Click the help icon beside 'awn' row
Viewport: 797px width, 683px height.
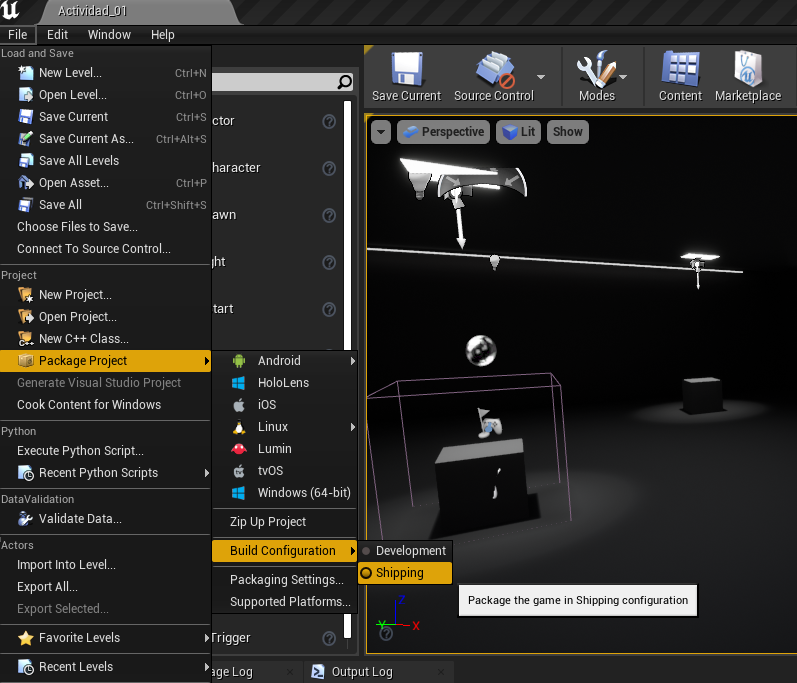coord(329,215)
